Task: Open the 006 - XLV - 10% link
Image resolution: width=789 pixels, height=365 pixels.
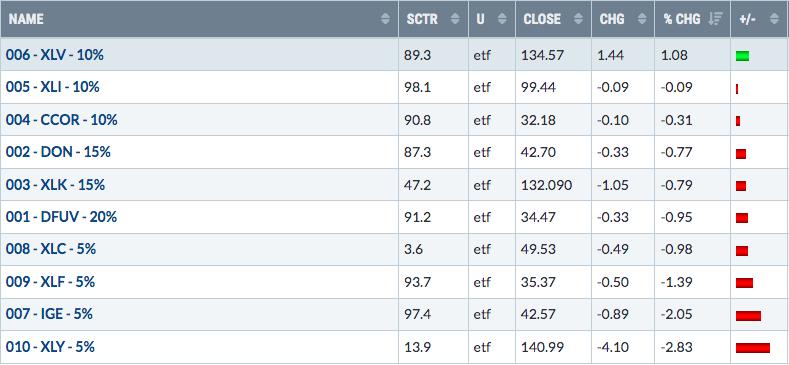Action: [55, 55]
